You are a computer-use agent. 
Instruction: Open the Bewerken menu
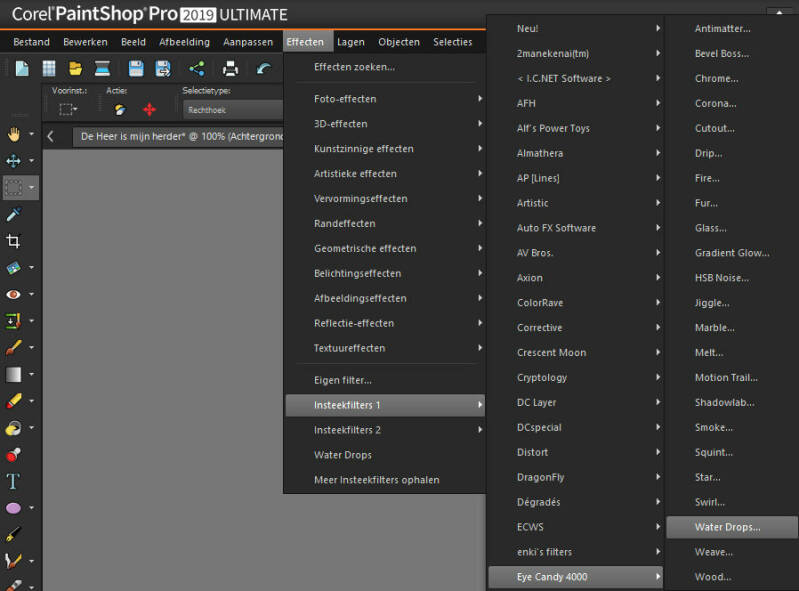85,42
